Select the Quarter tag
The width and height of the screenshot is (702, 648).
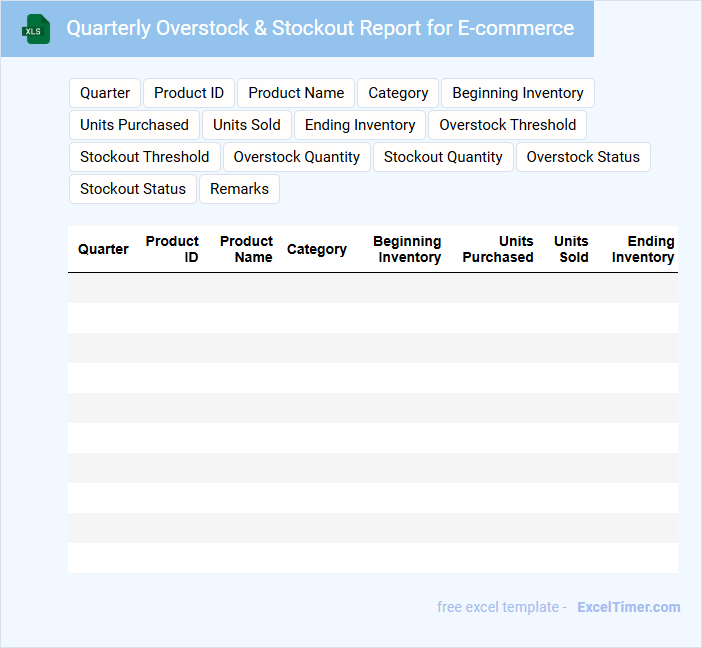pyautogui.click(x=105, y=93)
